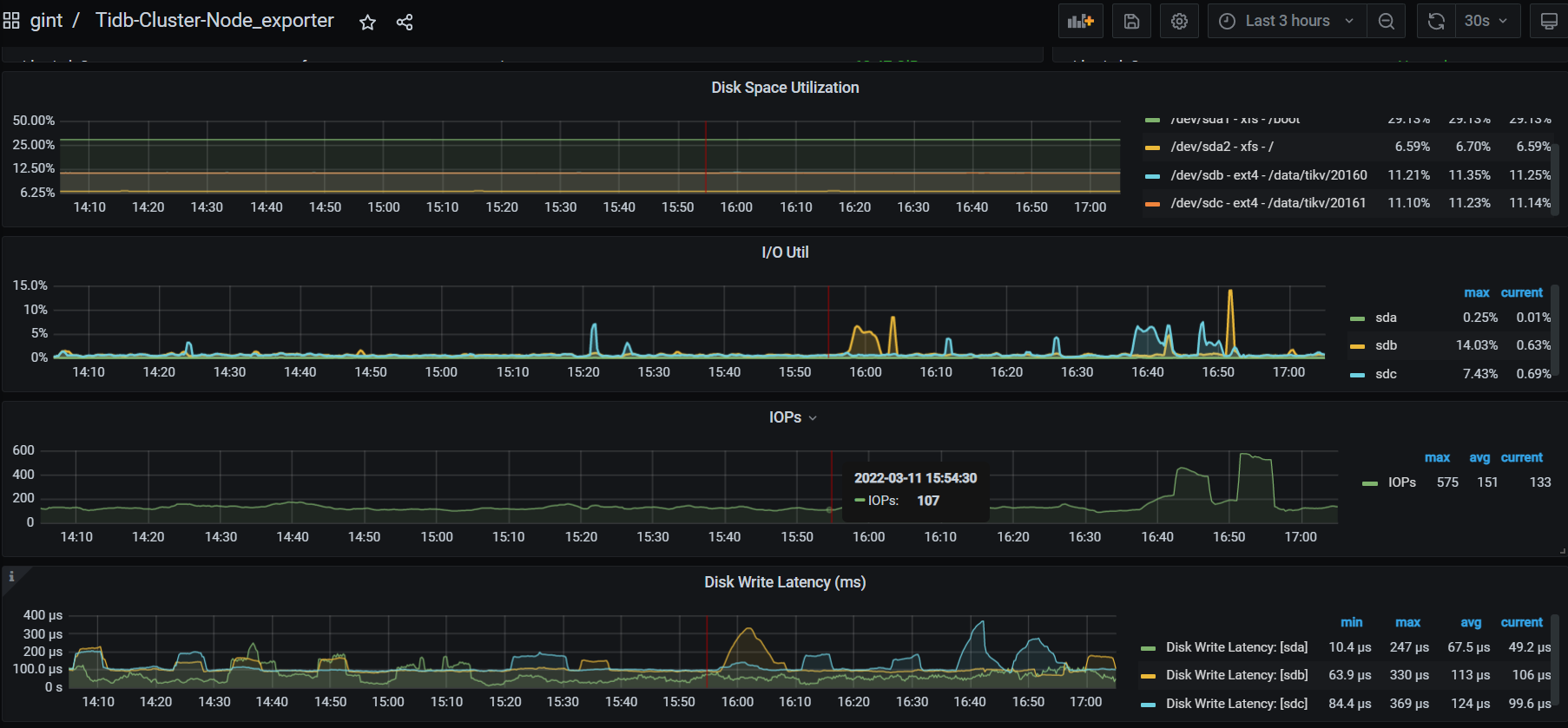
Task: Go to the gint folder breadcrumb
Action: click(x=46, y=21)
